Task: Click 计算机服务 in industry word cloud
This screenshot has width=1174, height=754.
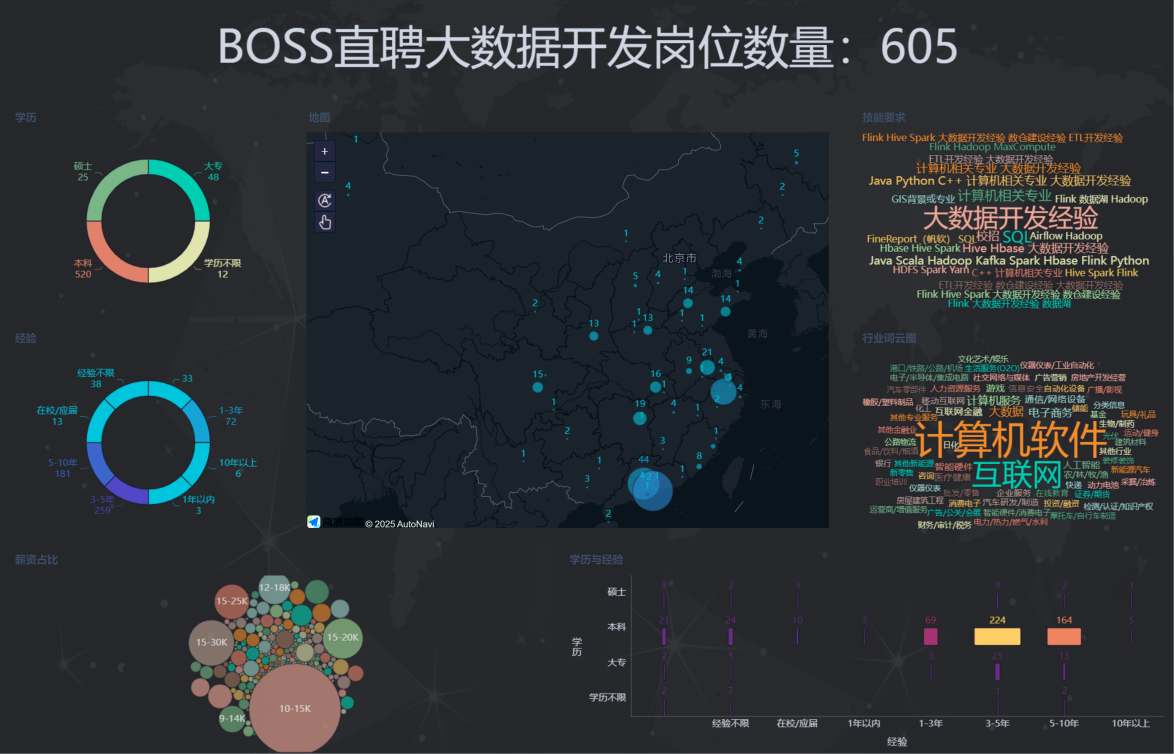Action: click(994, 401)
